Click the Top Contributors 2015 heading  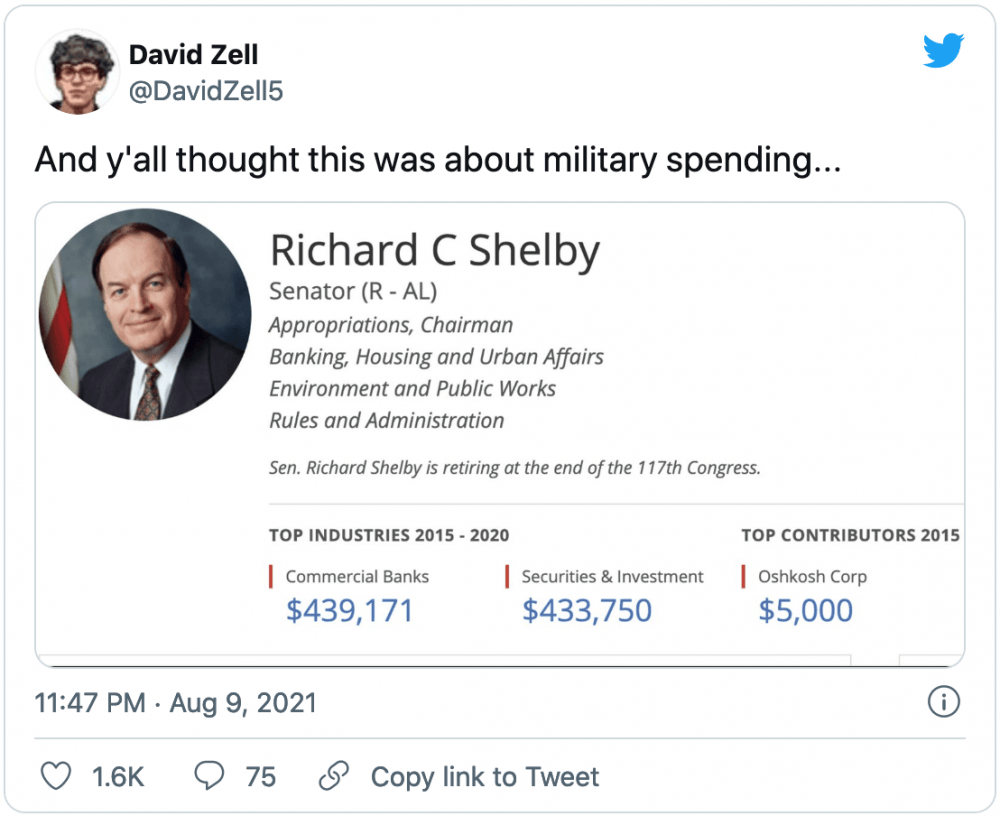pos(850,535)
